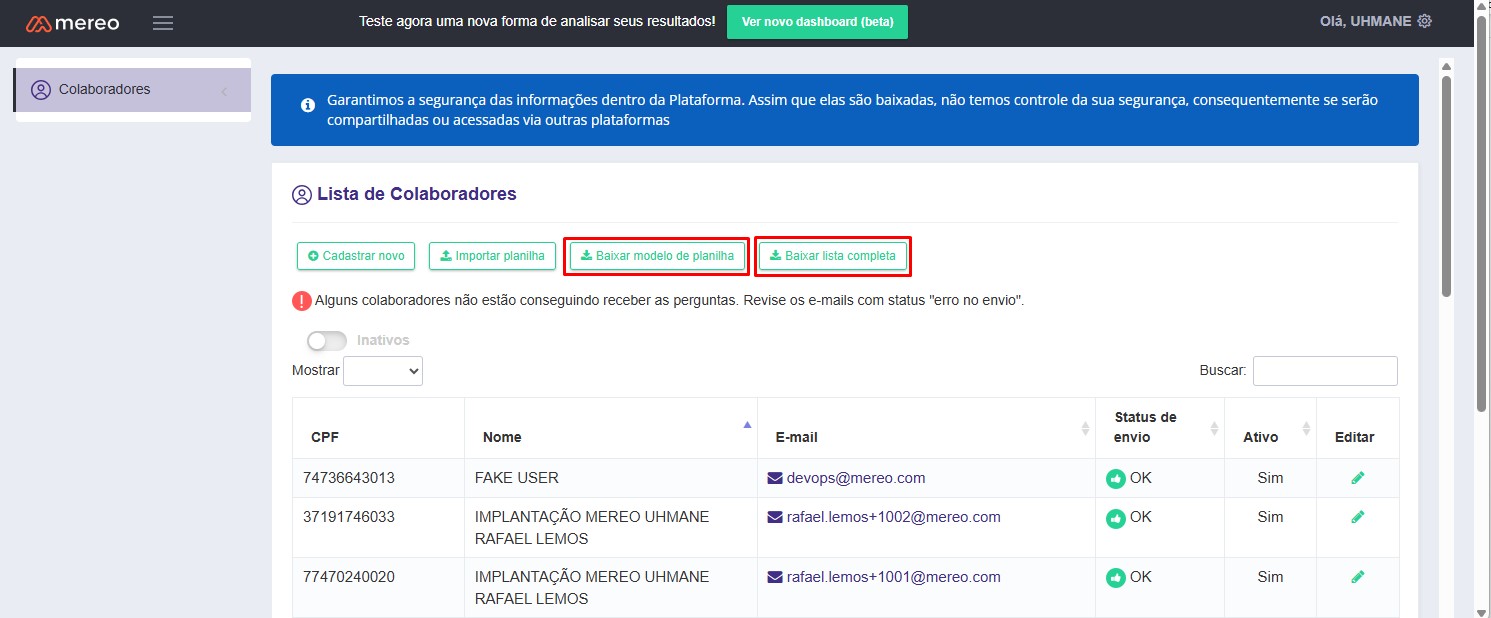Collapse the Colaboradores sidebar chevron

tap(223, 91)
